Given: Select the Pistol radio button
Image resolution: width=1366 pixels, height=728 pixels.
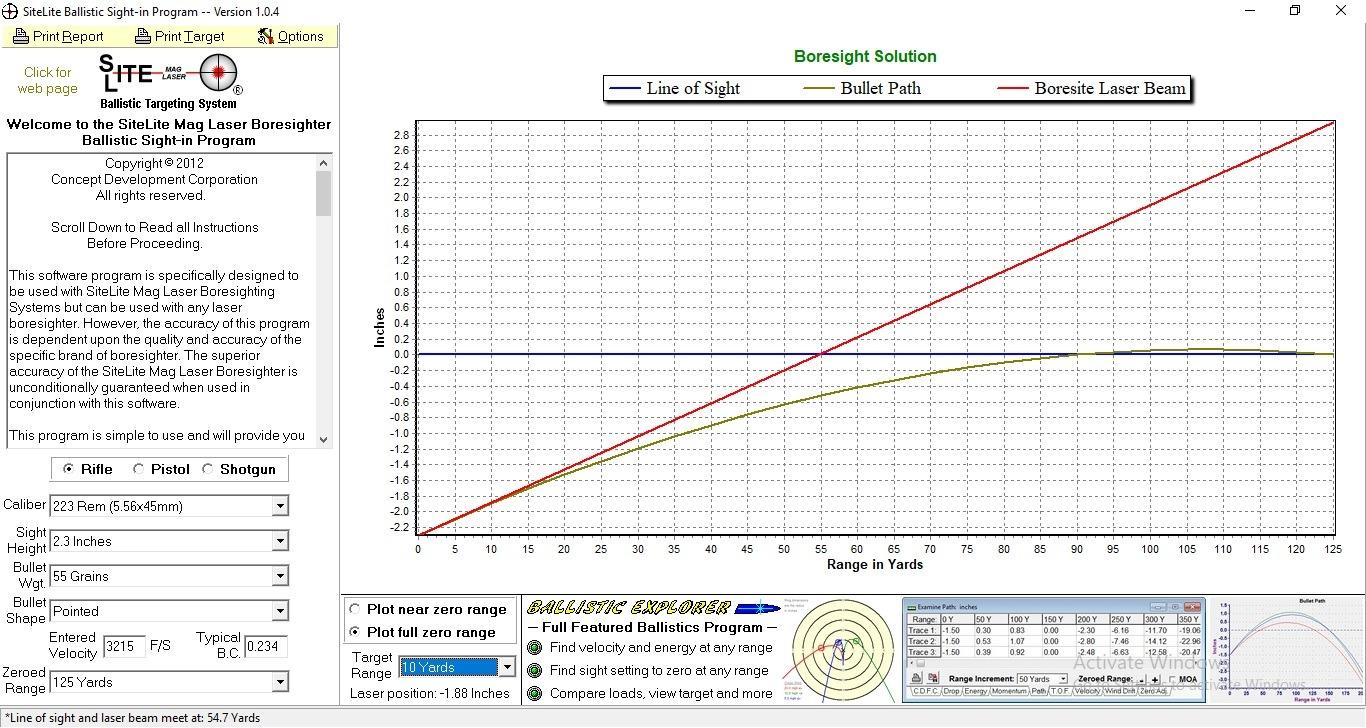Looking at the screenshot, I should (137, 469).
